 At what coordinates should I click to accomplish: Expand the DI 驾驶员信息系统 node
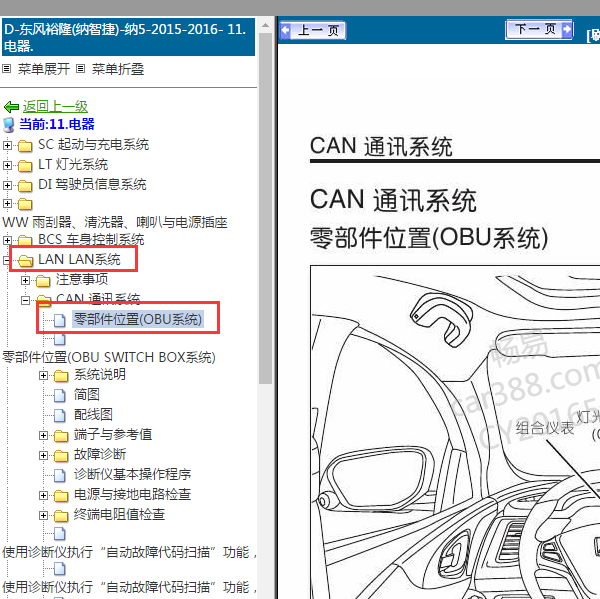coord(7,185)
